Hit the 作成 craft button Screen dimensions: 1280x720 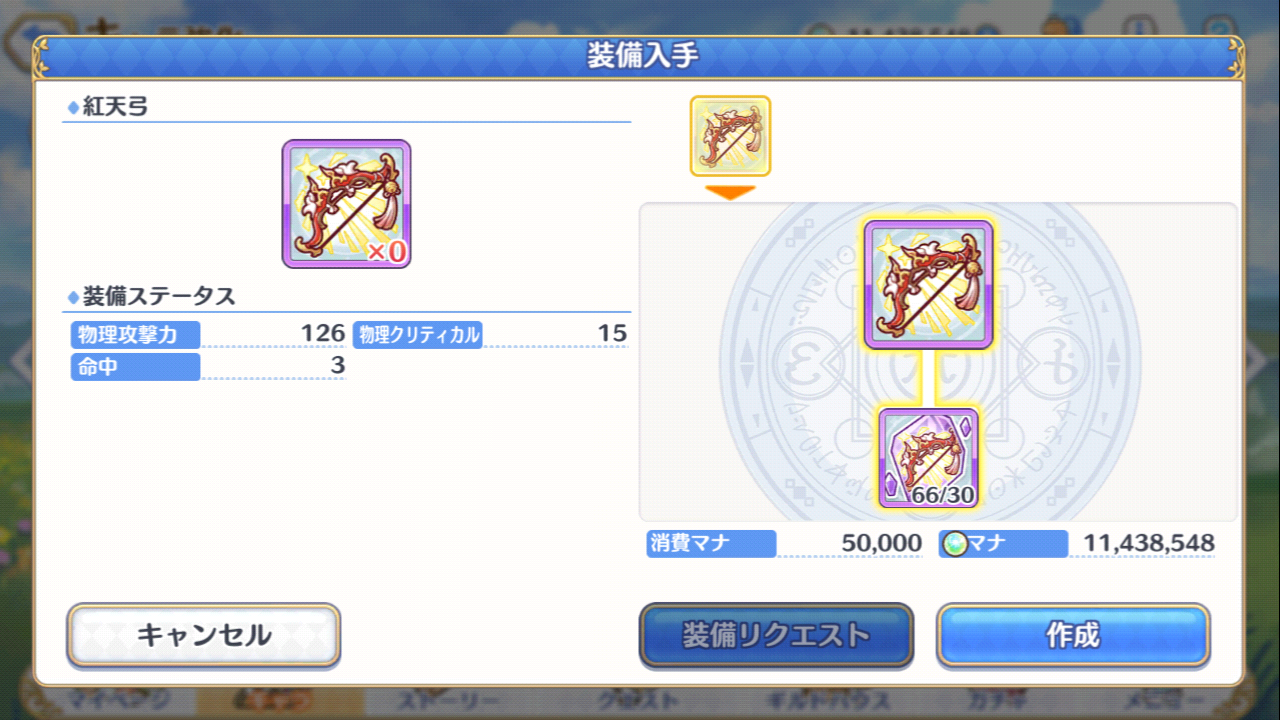pos(1073,635)
